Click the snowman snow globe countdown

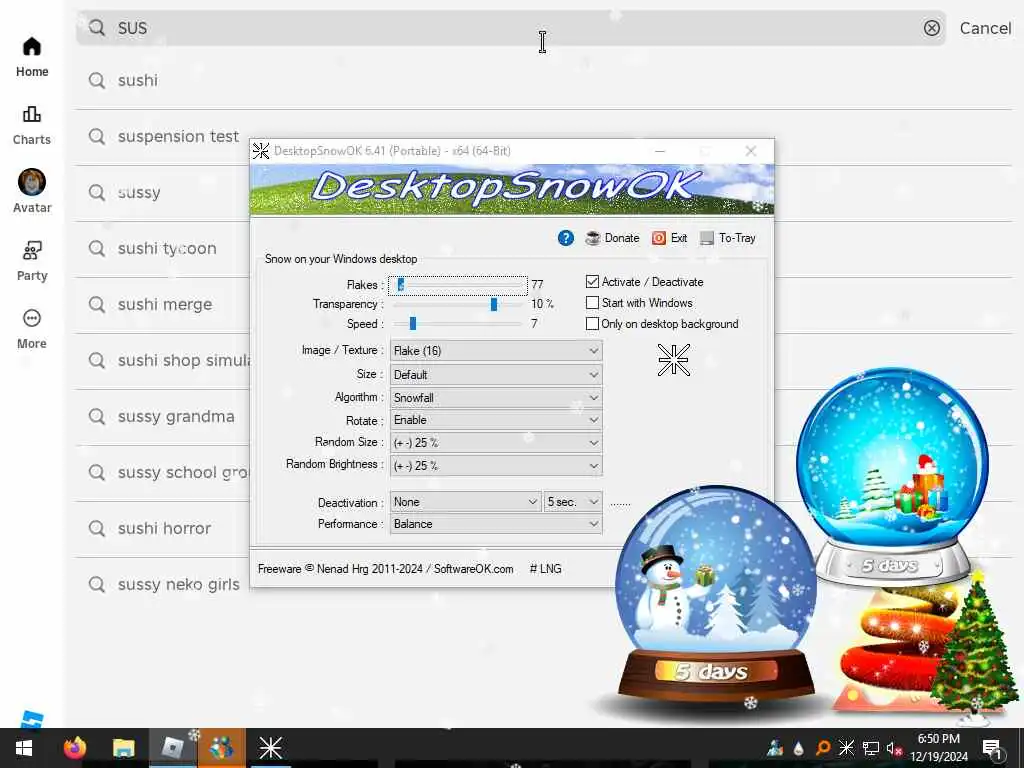coord(716,594)
